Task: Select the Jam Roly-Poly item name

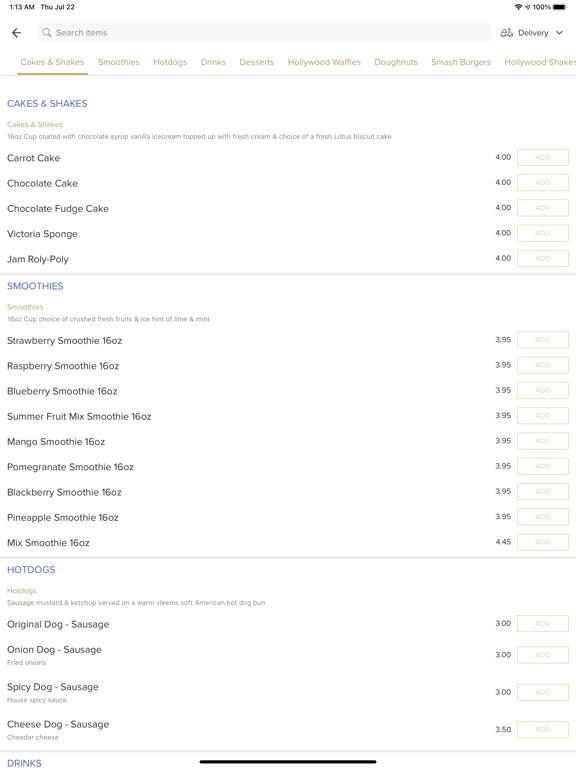Action: (x=38, y=259)
